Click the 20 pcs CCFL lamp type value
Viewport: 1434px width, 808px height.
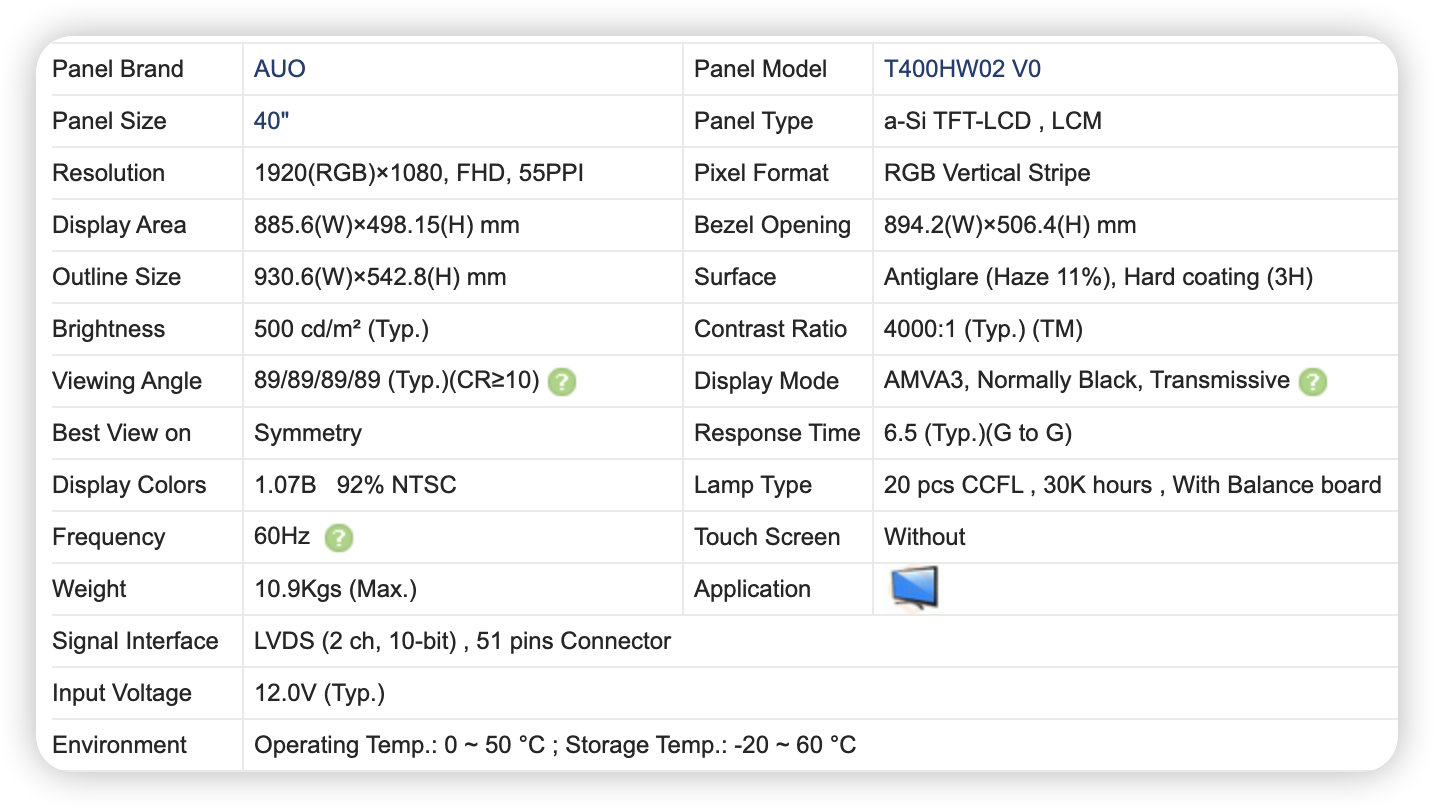pos(1132,485)
